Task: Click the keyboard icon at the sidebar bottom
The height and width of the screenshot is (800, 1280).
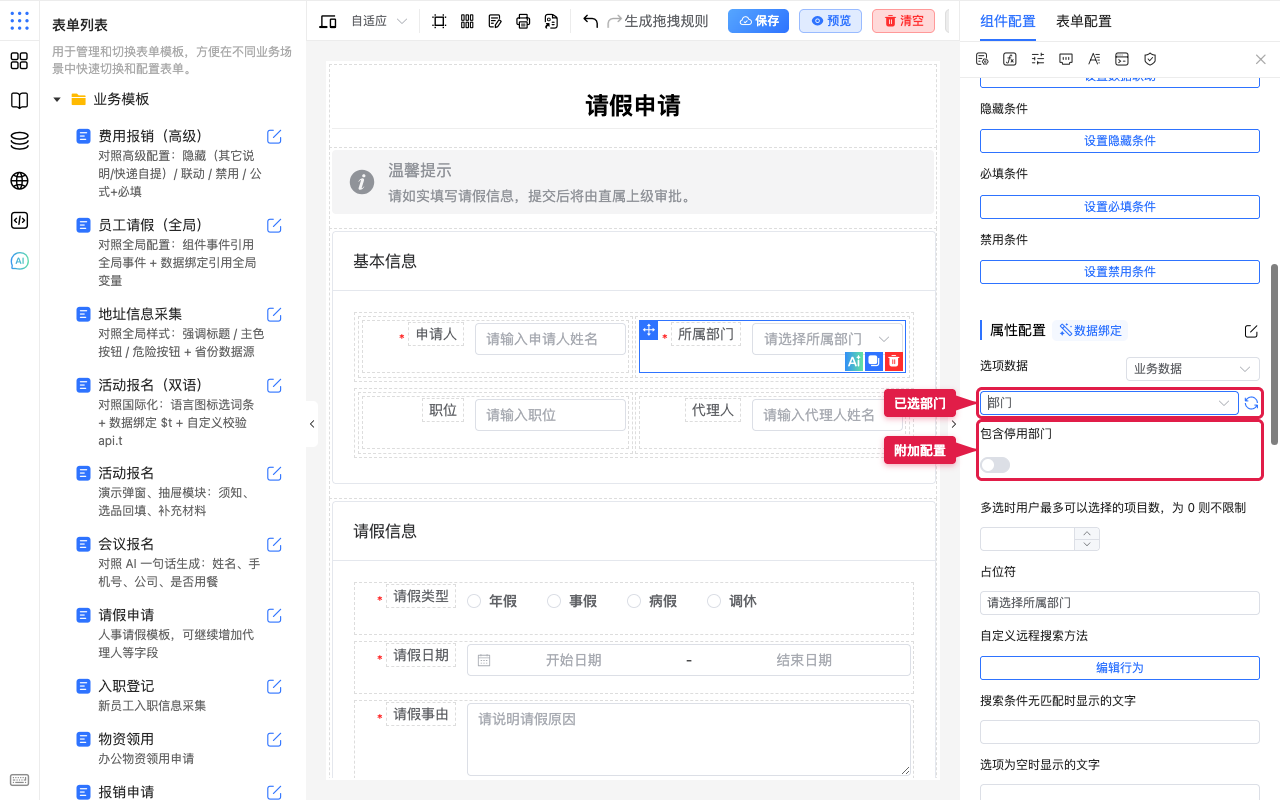Action: click(19, 780)
